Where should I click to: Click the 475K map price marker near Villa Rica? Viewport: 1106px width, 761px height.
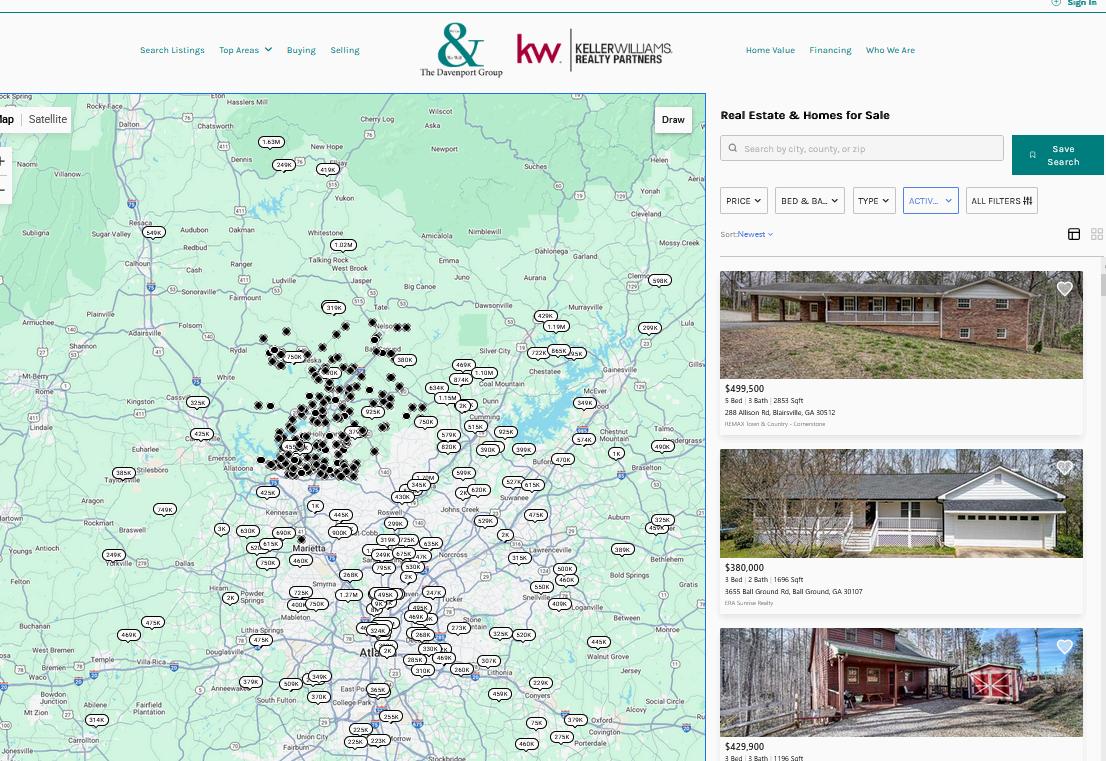(x=153, y=623)
